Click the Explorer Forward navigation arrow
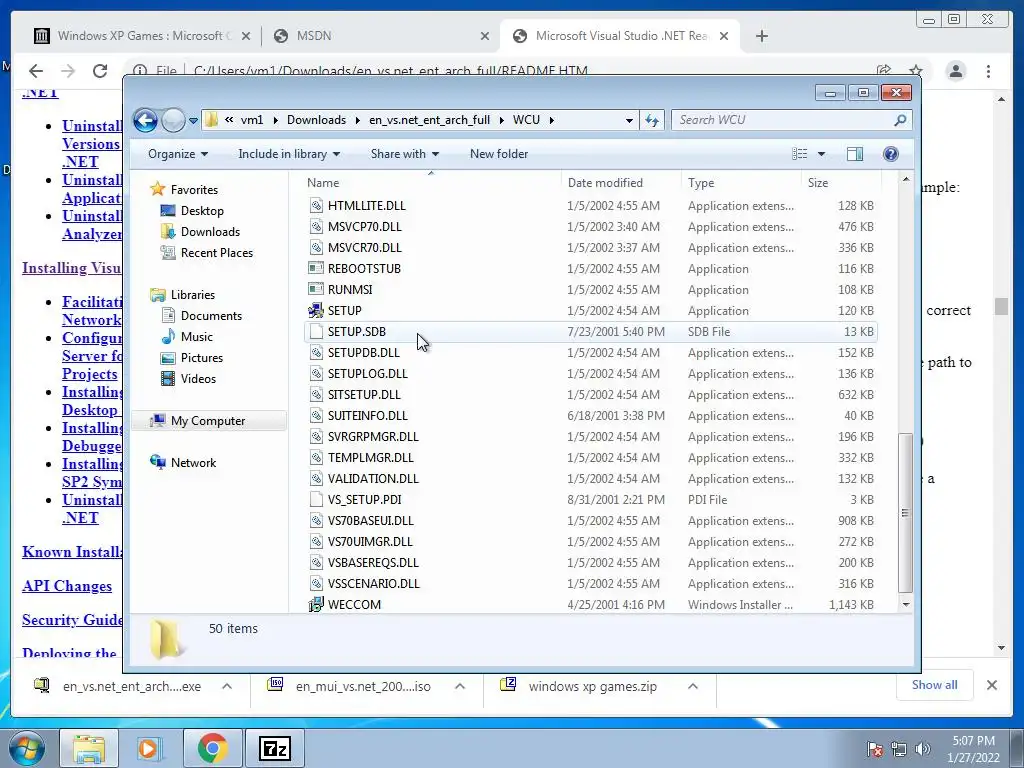 click(x=173, y=120)
